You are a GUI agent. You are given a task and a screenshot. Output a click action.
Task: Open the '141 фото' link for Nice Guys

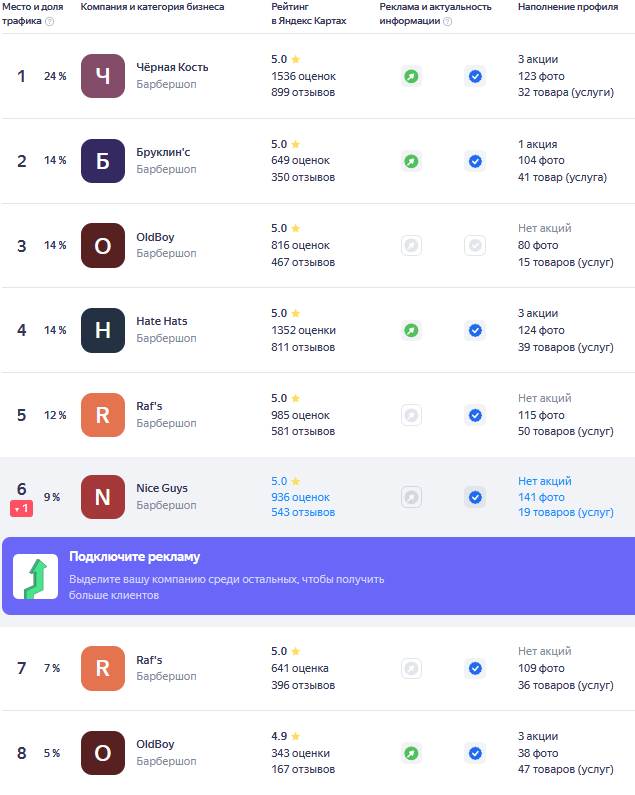541,497
